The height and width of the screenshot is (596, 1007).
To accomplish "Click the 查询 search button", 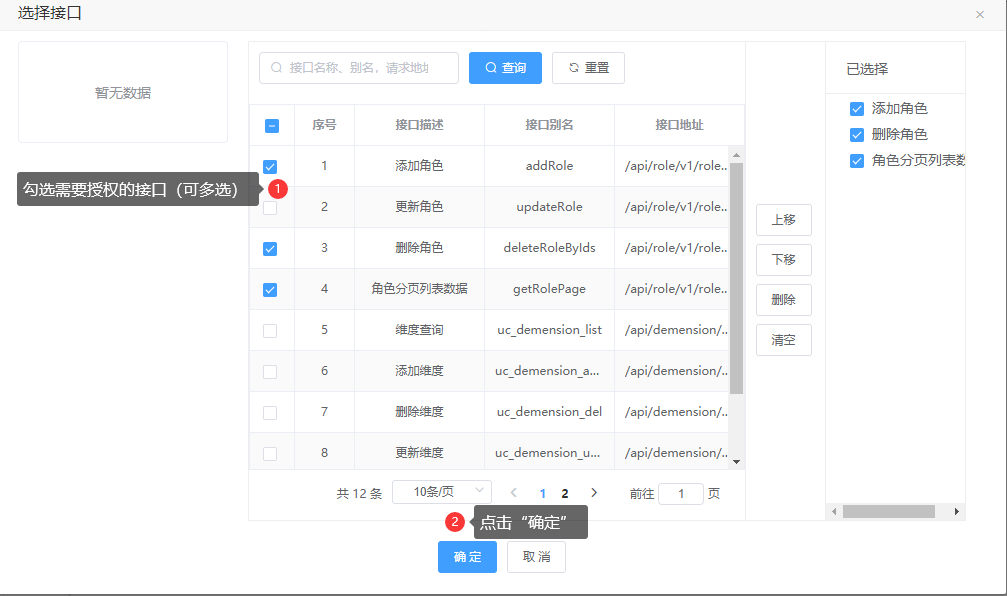I will tap(505, 68).
